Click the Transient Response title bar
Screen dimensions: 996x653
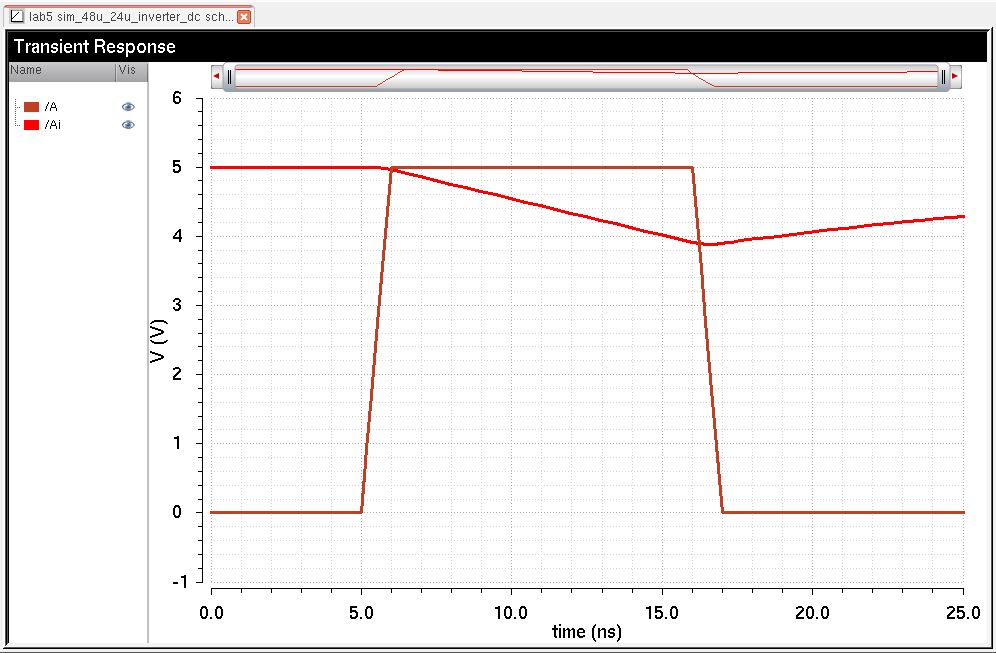click(x=499, y=46)
